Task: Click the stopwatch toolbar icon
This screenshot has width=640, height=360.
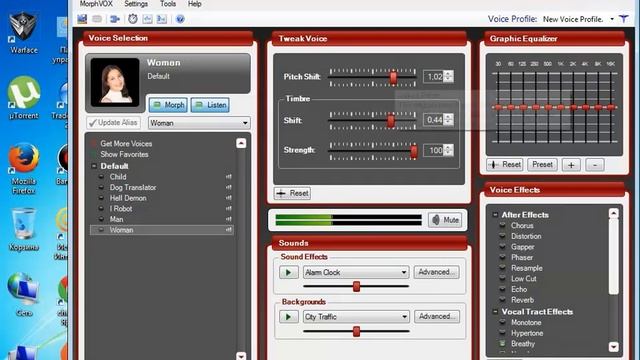Action: [x=133, y=19]
